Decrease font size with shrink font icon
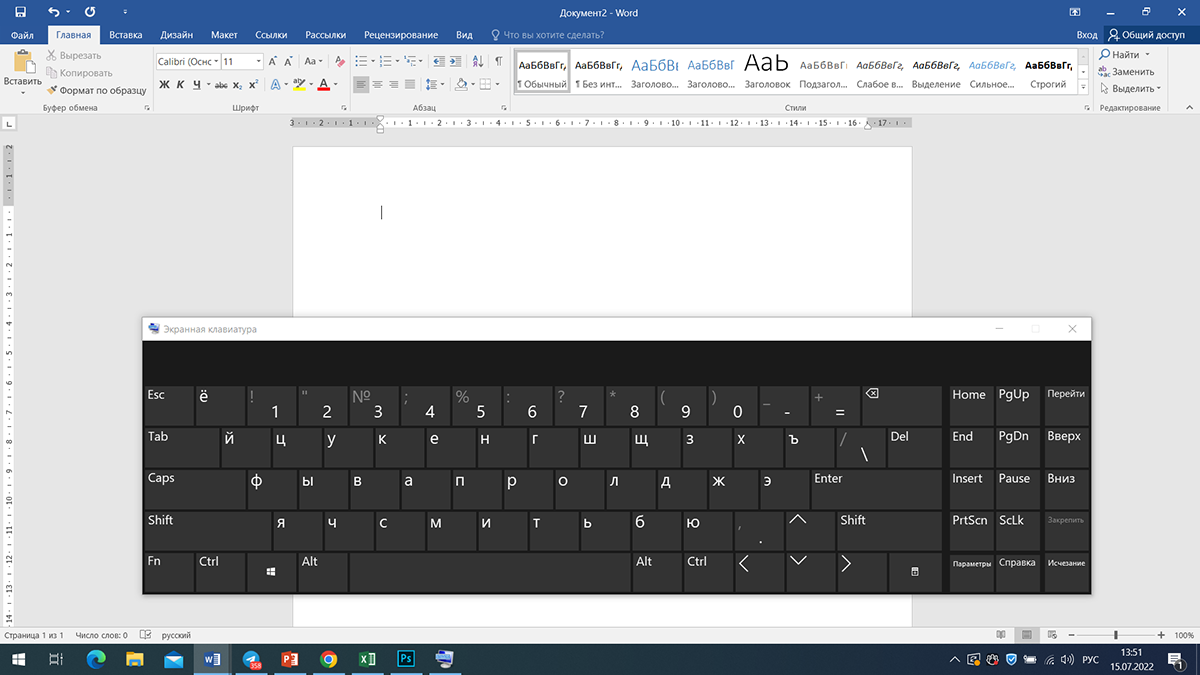 point(289,61)
